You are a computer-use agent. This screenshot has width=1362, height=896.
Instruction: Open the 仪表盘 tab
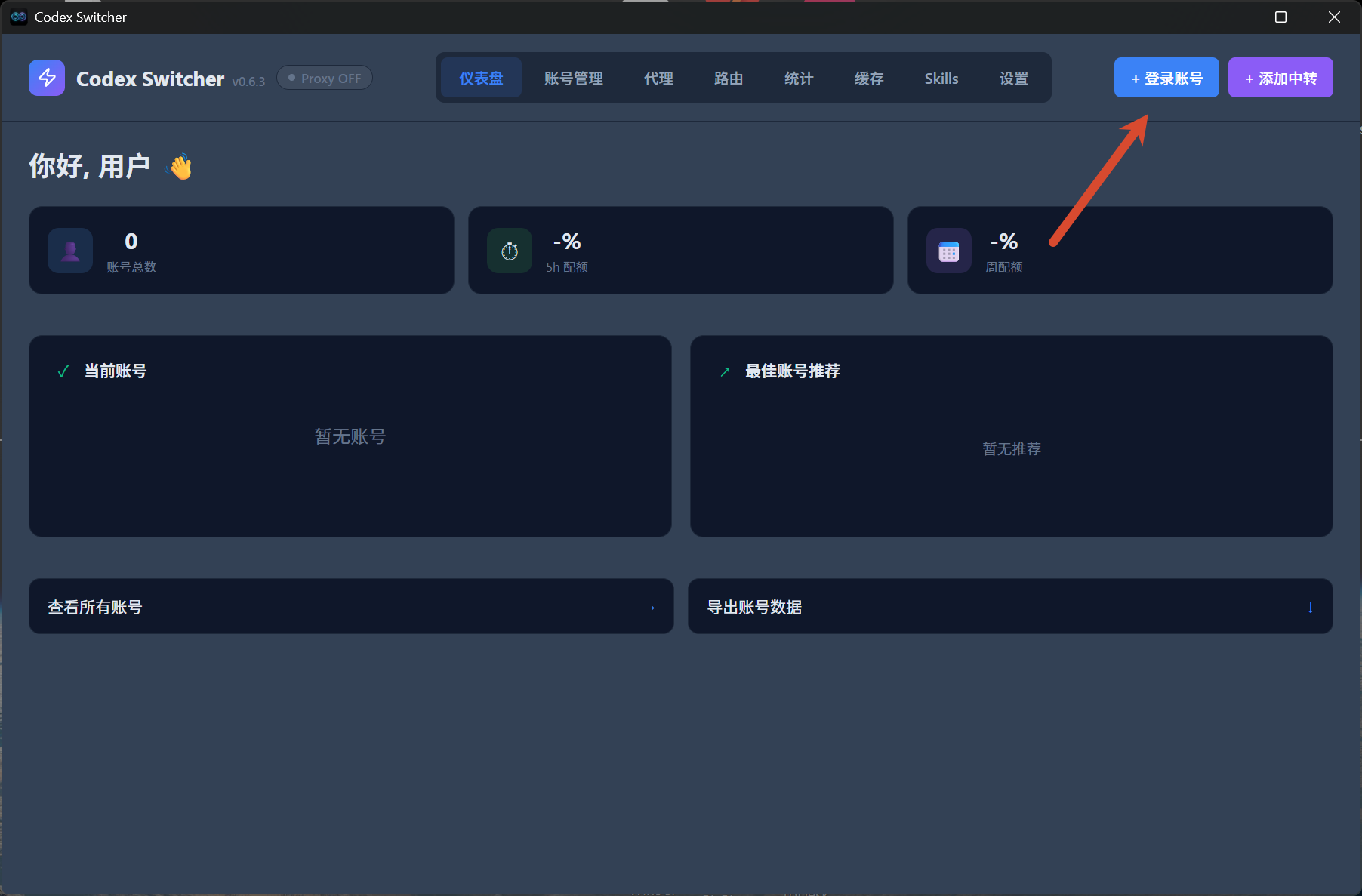coord(481,78)
